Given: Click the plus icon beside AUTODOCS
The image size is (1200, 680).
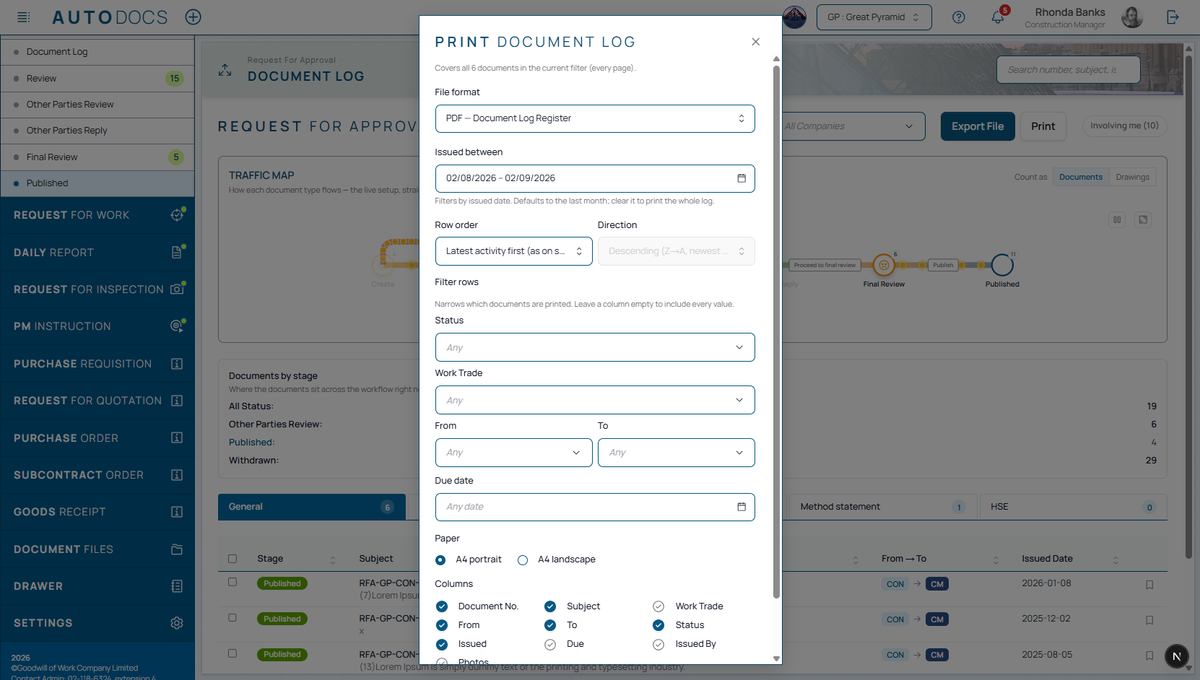Looking at the screenshot, I should click(x=193, y=17).
